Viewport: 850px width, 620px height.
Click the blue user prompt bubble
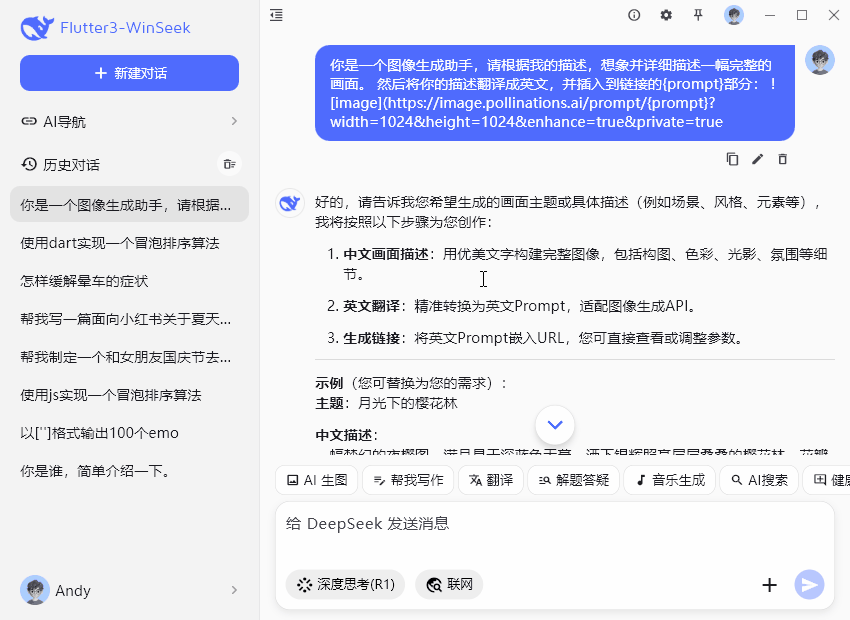(x=555, y=93)
